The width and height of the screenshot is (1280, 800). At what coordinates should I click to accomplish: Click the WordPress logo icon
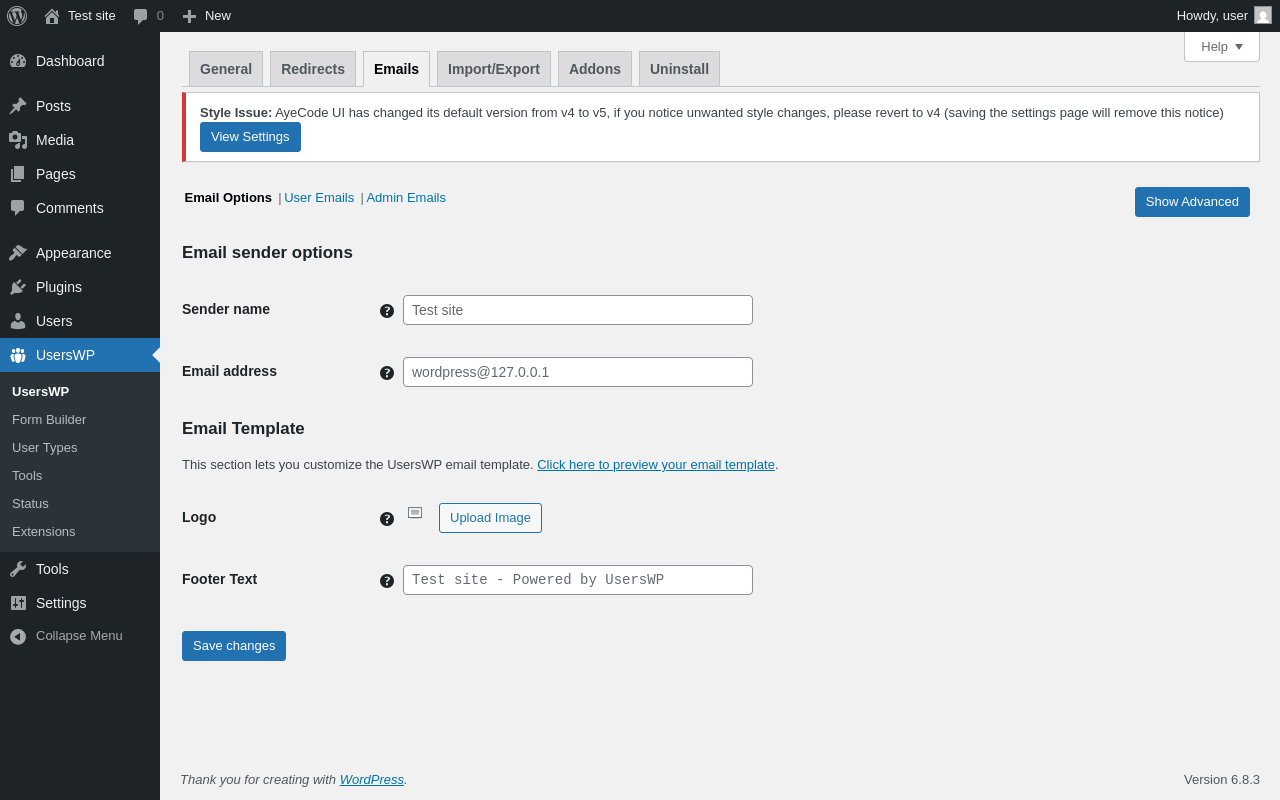(x=17, y=16)
